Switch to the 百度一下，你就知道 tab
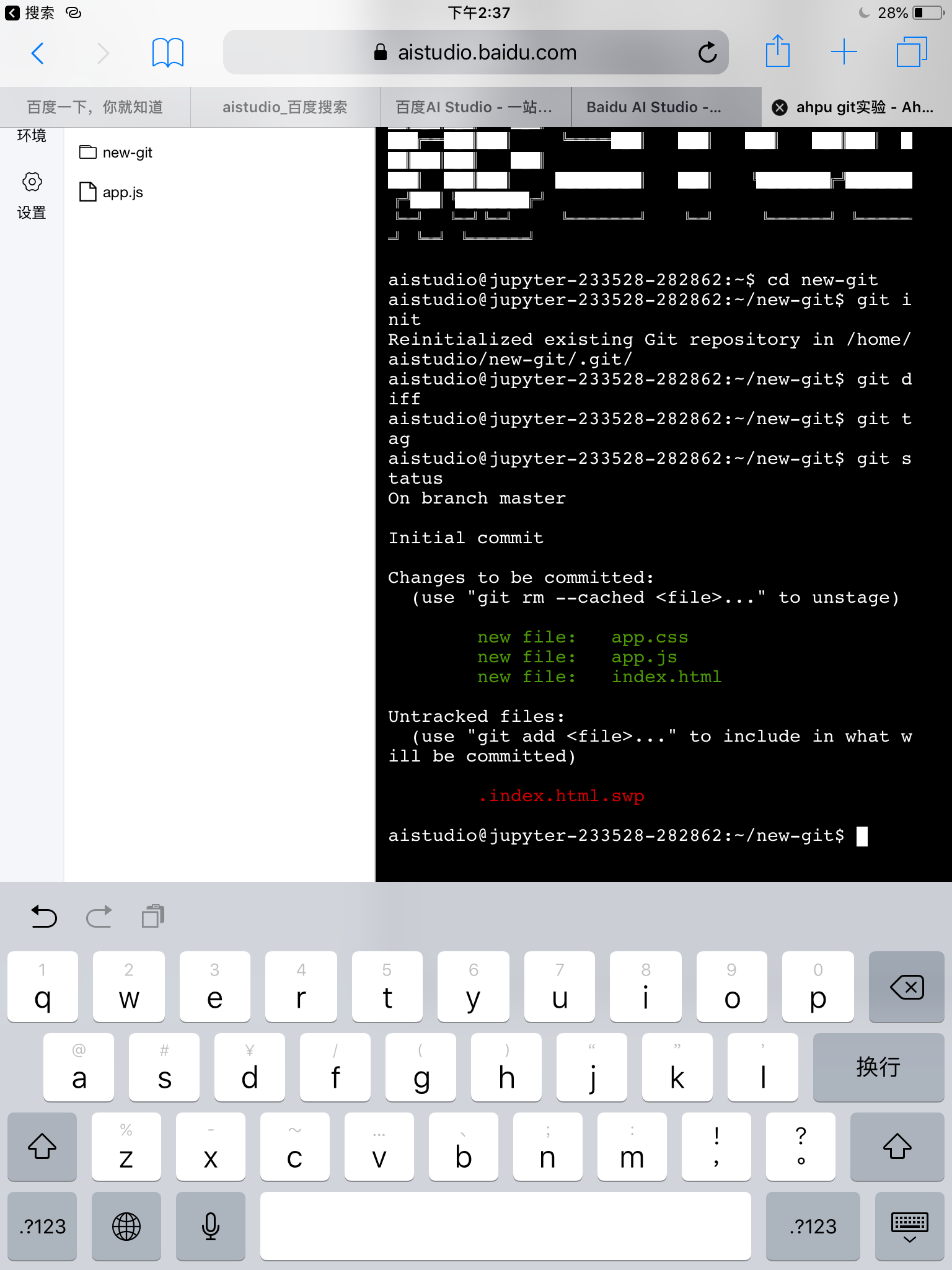 pyautogui.click(x=95, y=107)
